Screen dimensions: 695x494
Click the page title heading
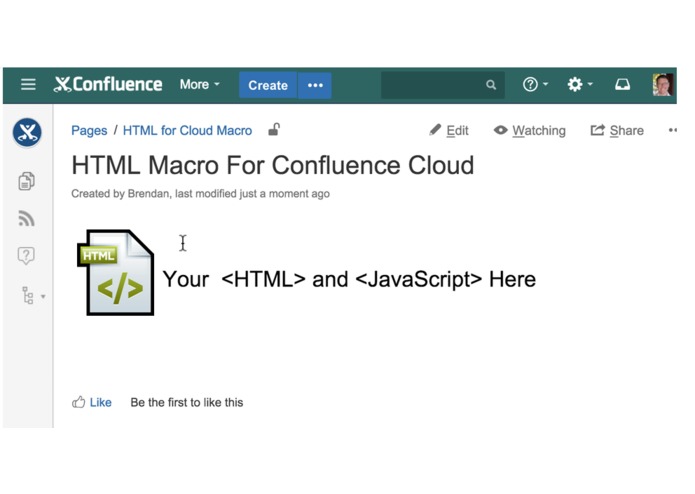tap(273, 166)
